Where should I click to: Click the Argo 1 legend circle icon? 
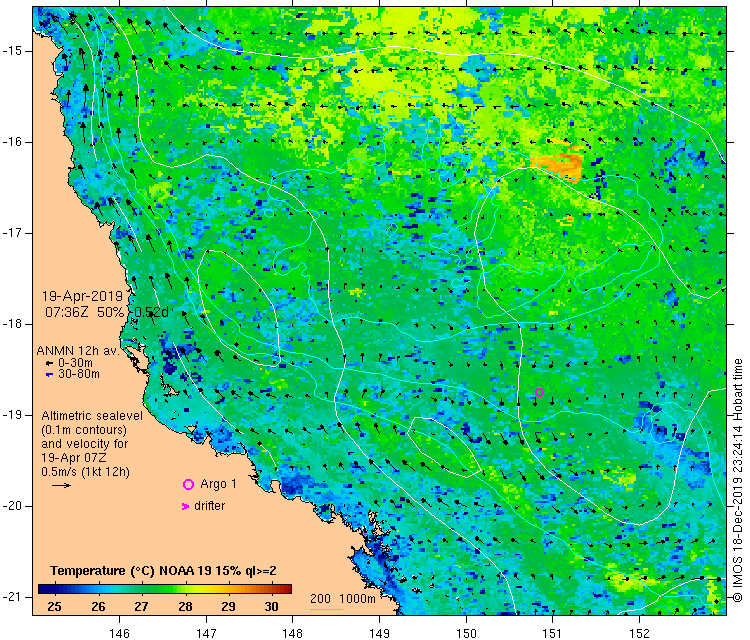(x=188, y=485)
